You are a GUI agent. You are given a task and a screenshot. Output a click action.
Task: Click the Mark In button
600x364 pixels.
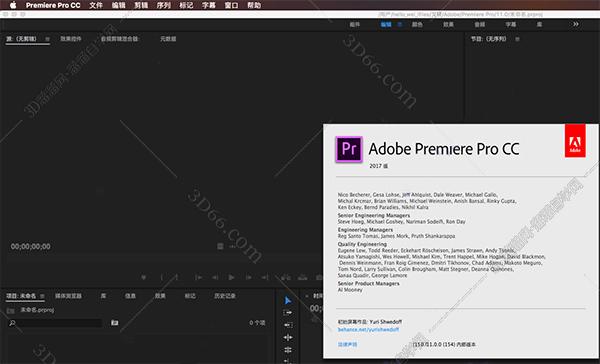pyautogui.click(x=161, y=277)
